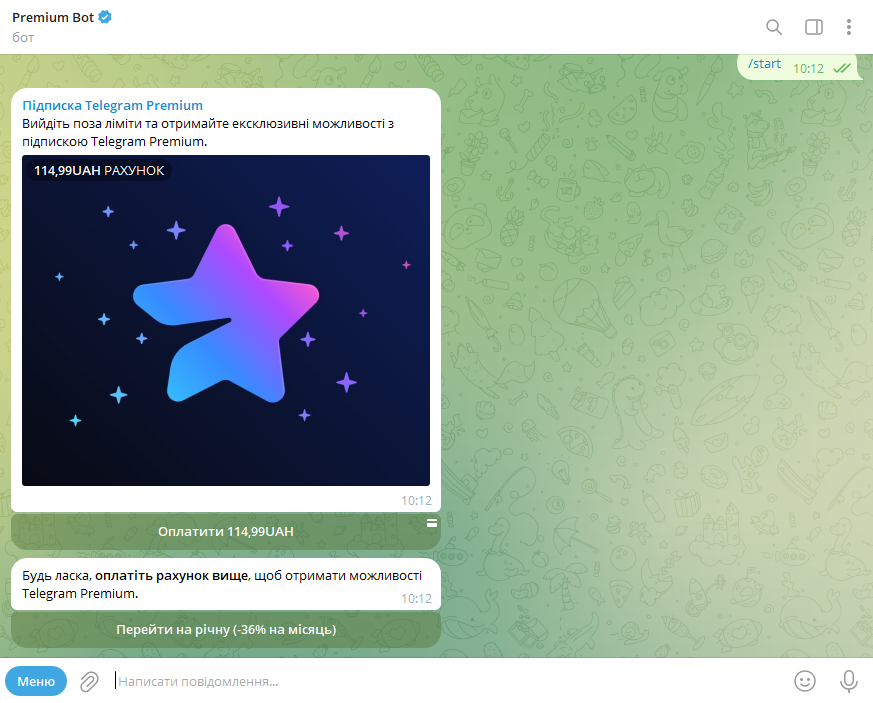Open the blue Меню bot menu button
The width and height of the screenshot is (873, 703).
36,681
